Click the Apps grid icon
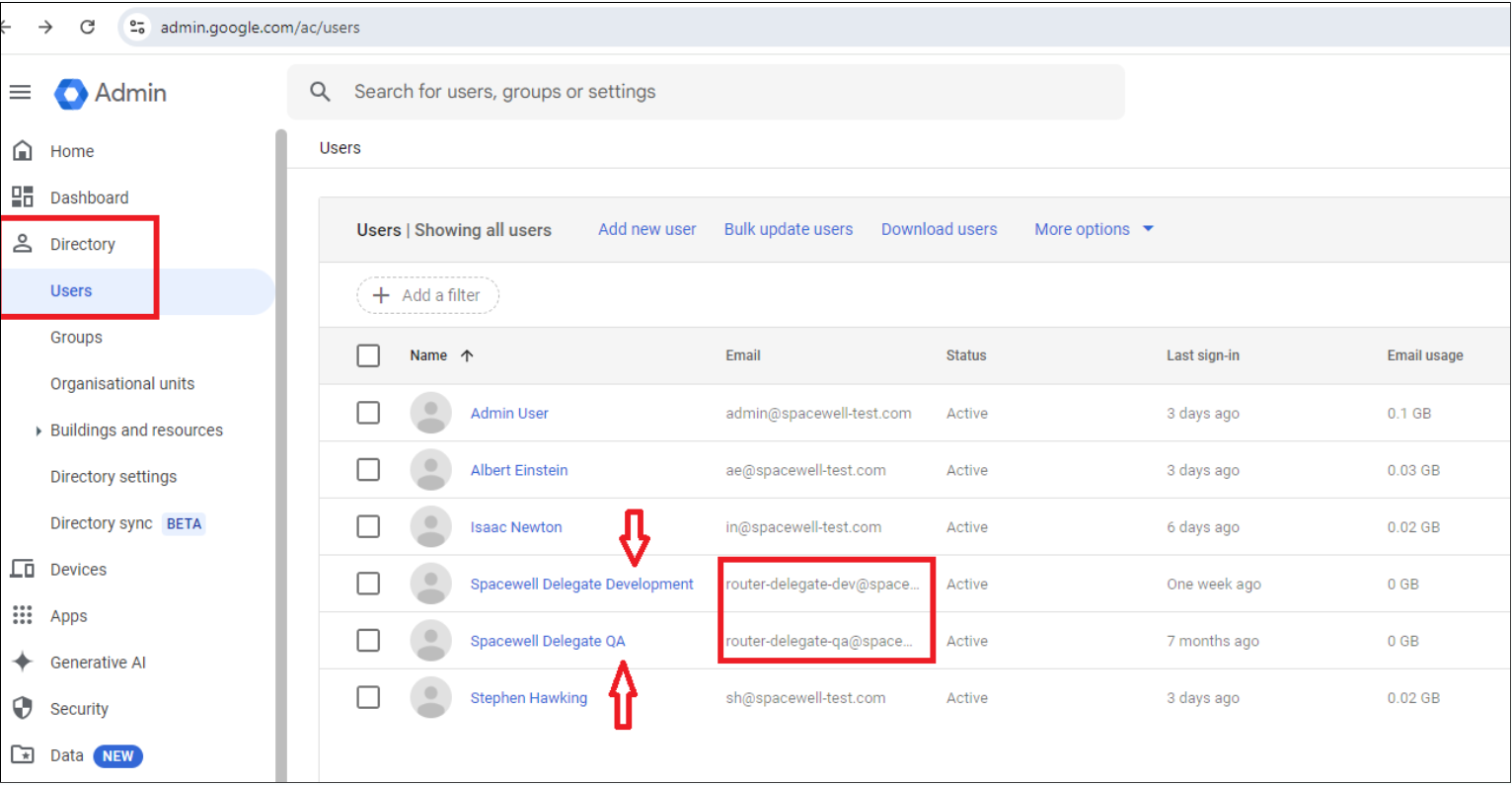Viewport: 1512px width, 785px height. pyautogui.click(x=23, y=615)
